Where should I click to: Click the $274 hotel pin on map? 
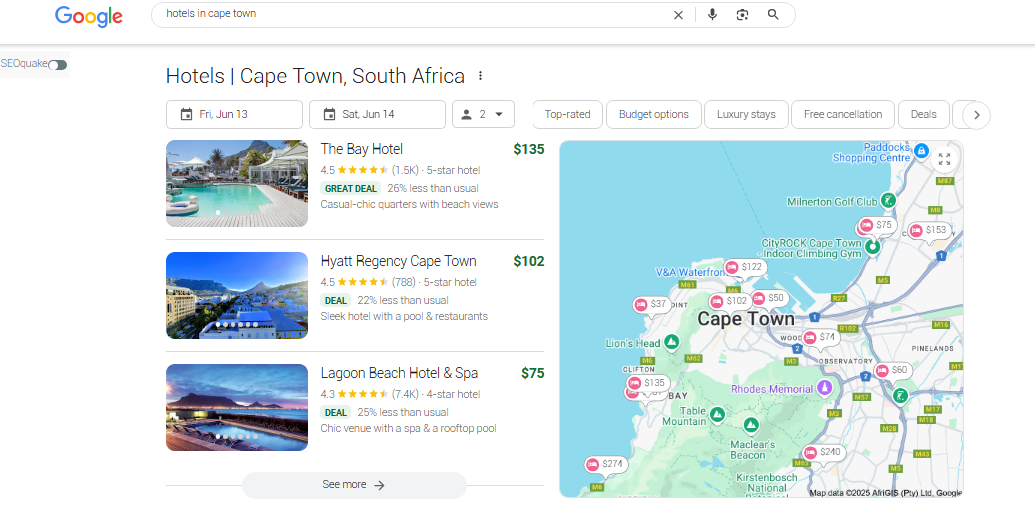click(x=605, y=464)
